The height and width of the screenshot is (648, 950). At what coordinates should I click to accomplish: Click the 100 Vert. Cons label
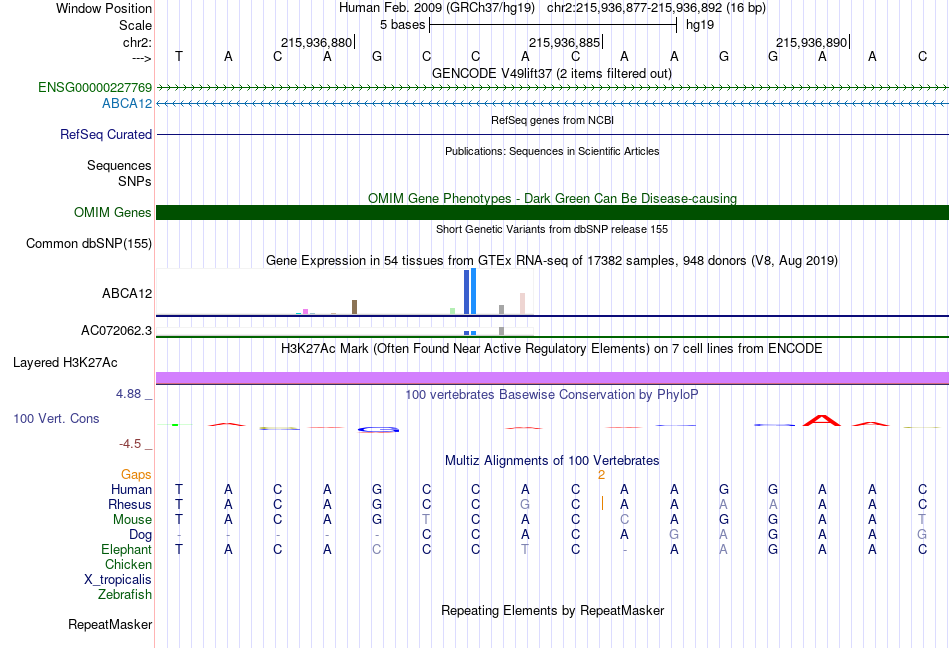(x=56, y=418)
